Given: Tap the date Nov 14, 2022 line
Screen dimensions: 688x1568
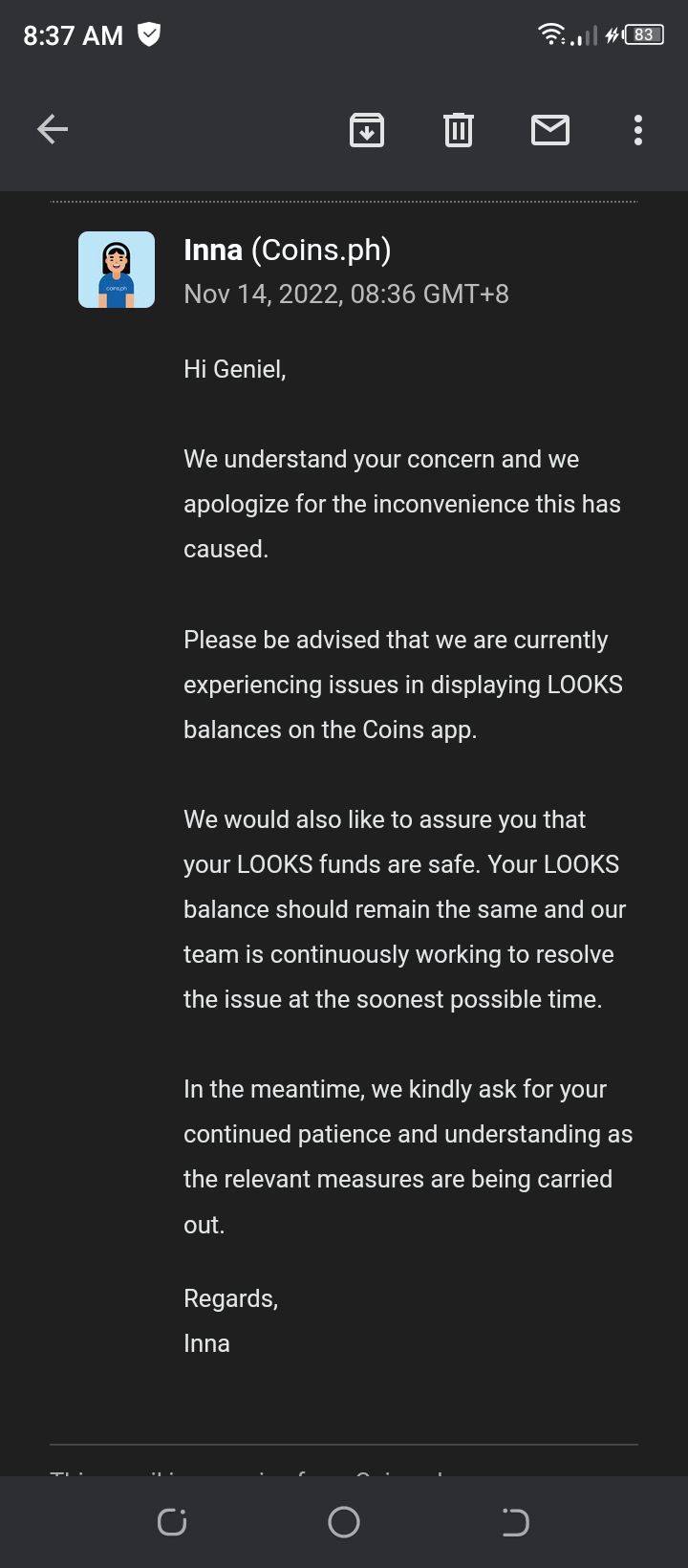Looking at the screenshot, I should click(x=346, y=294).
